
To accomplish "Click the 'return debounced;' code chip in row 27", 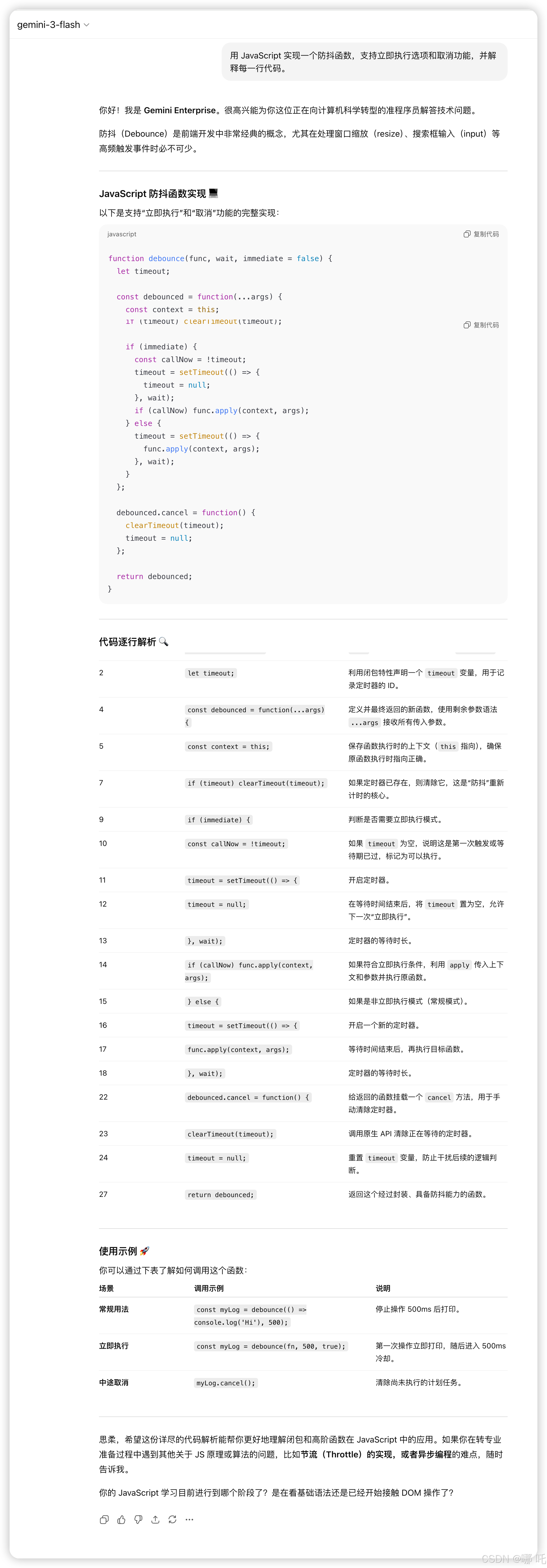I will 221,1194.
